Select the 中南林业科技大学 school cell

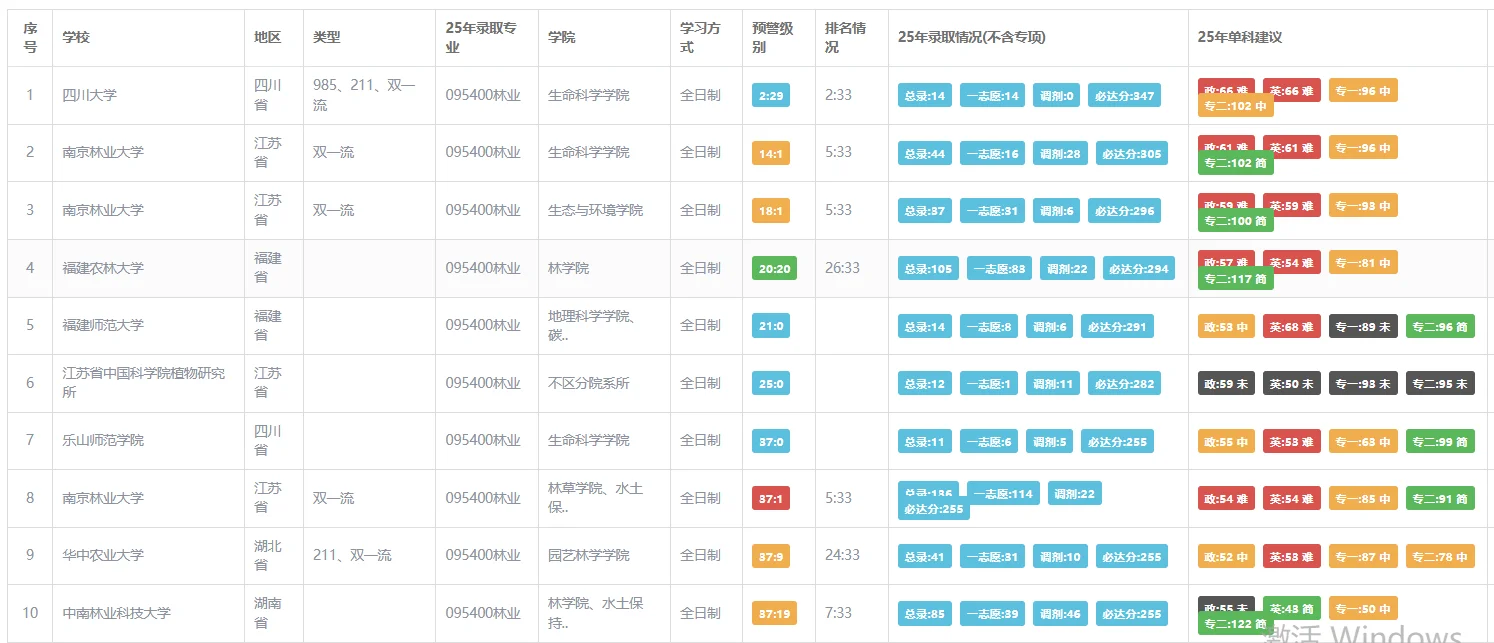point(116,613)
